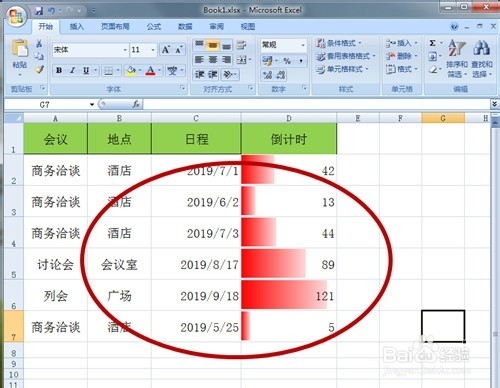The image size is (500, 388).
Task: Decrease decimal places
Action: coord(281,75)
